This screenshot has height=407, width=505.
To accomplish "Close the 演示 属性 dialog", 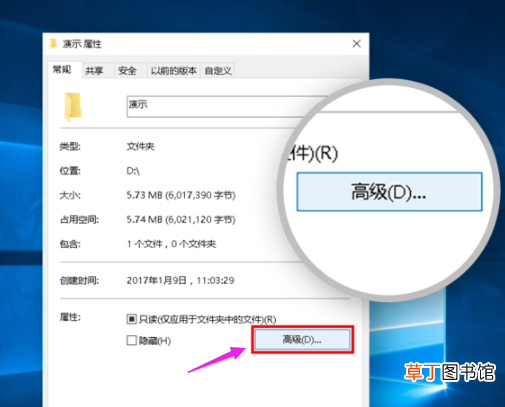I will [x=357, y=44].
